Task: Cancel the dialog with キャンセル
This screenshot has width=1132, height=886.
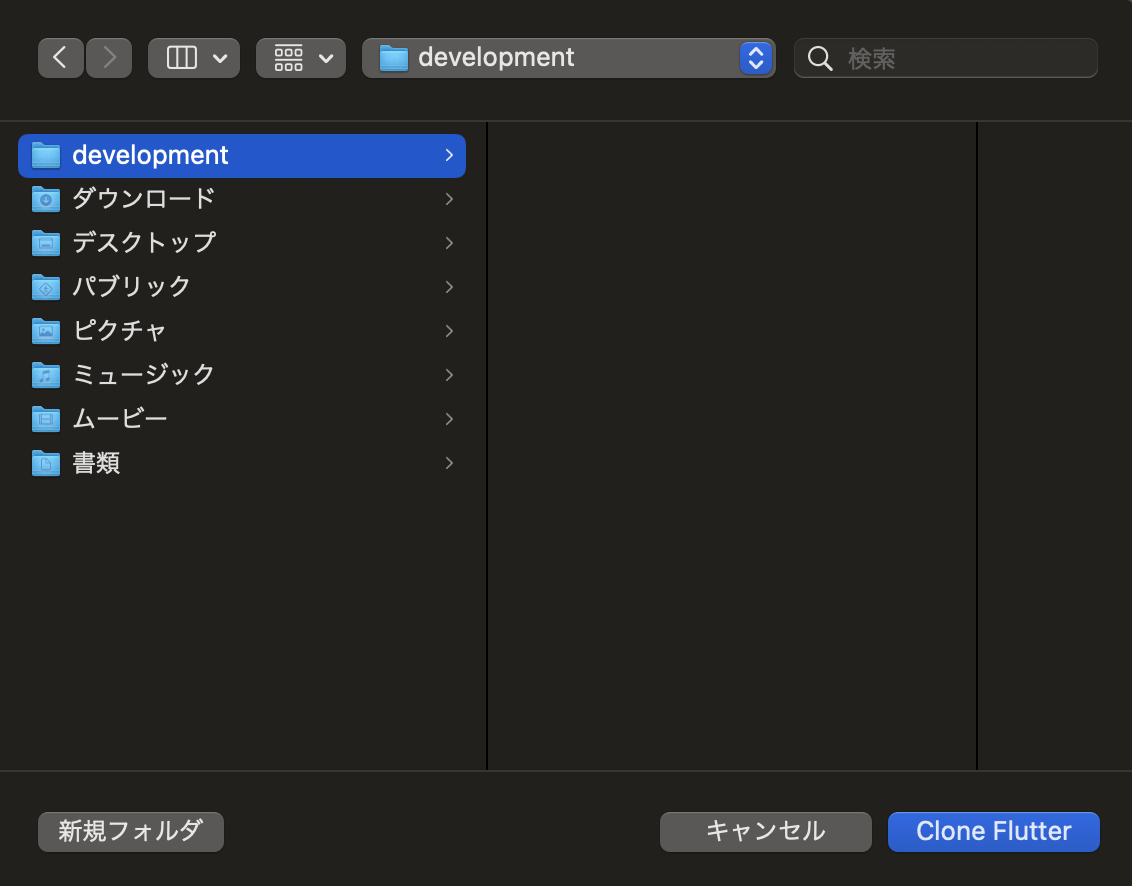Action: [765, 832]
